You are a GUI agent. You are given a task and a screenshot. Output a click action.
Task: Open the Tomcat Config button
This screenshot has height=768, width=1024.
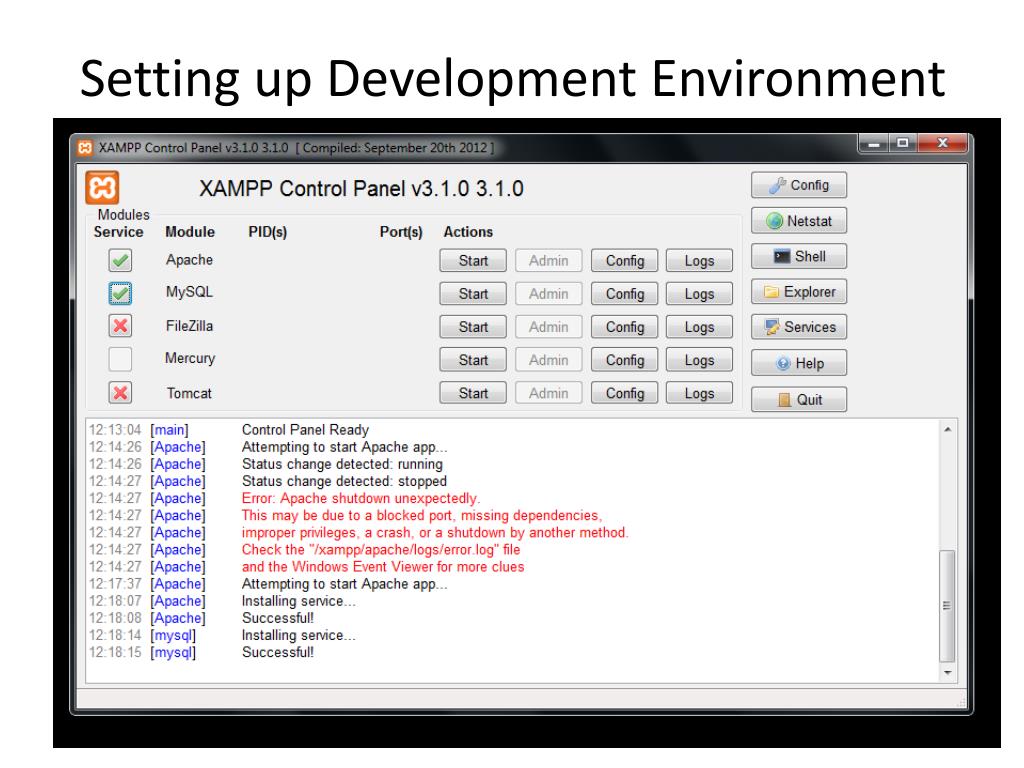pyautogui.click(x=624, y=393)
